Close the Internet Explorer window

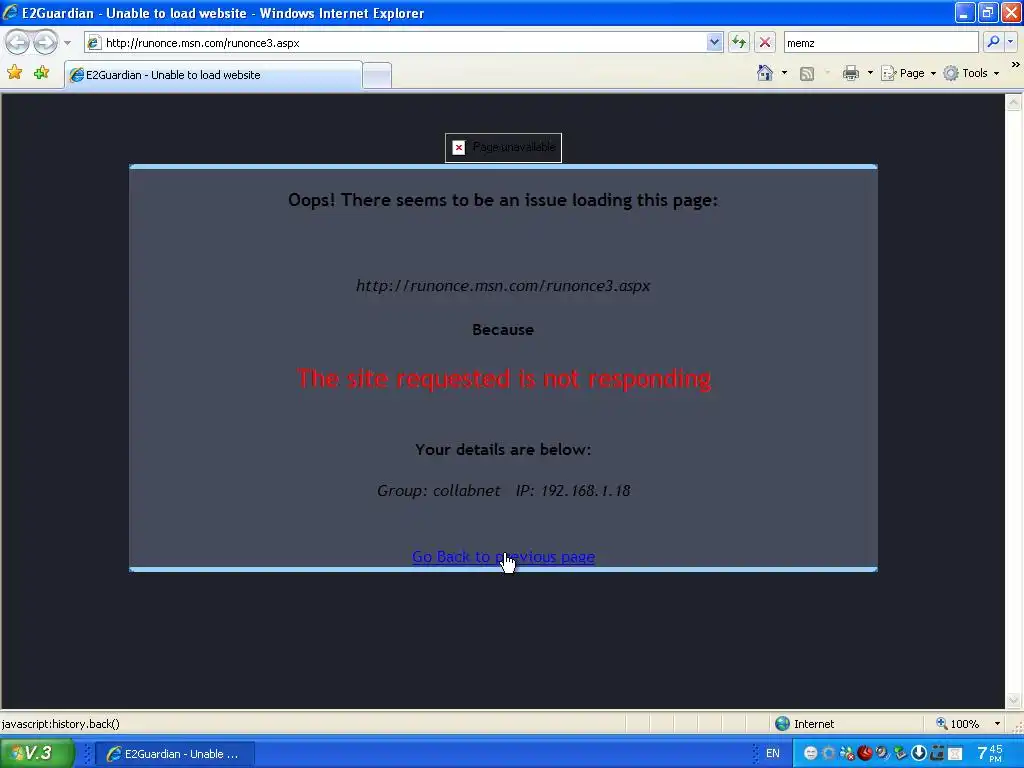coord(1011,12)
